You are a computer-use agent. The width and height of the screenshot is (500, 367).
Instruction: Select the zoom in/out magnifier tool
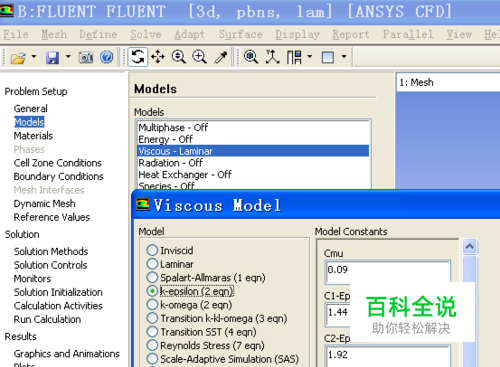[179, 57]
